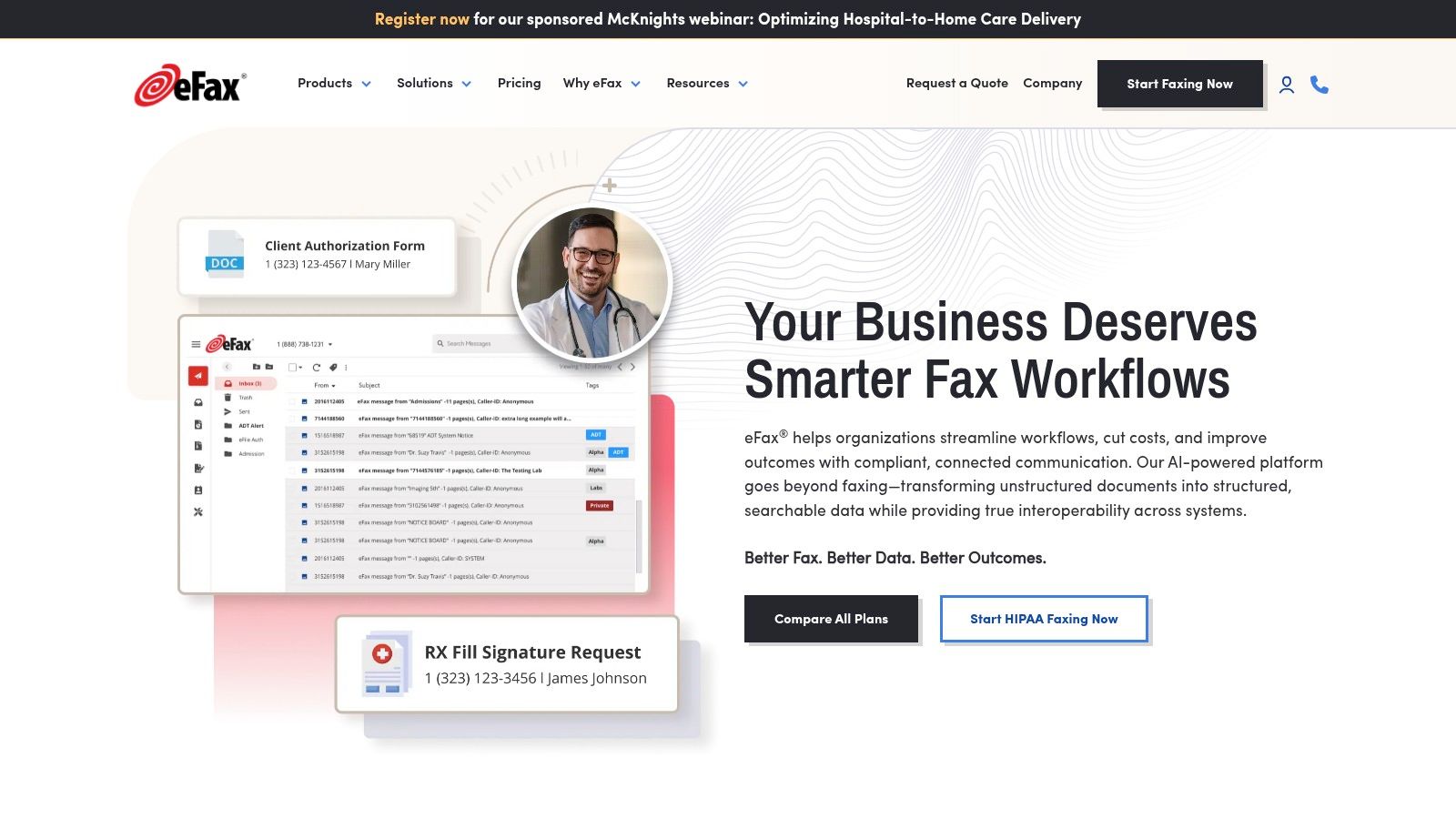
Task: Click the refresh icon in the mockup toolbar
Action: click(x=317, y=368)
